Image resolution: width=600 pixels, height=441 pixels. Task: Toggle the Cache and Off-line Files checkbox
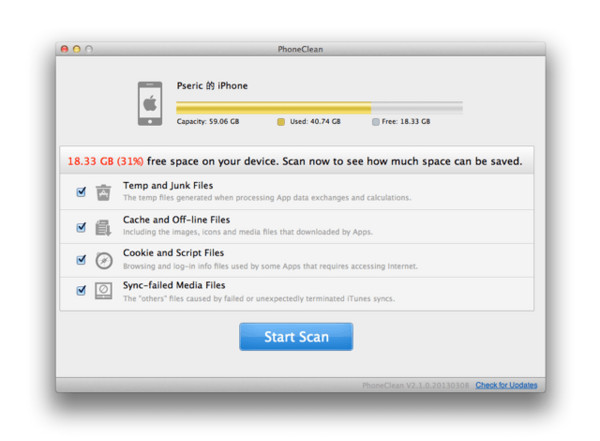[81, 227]
